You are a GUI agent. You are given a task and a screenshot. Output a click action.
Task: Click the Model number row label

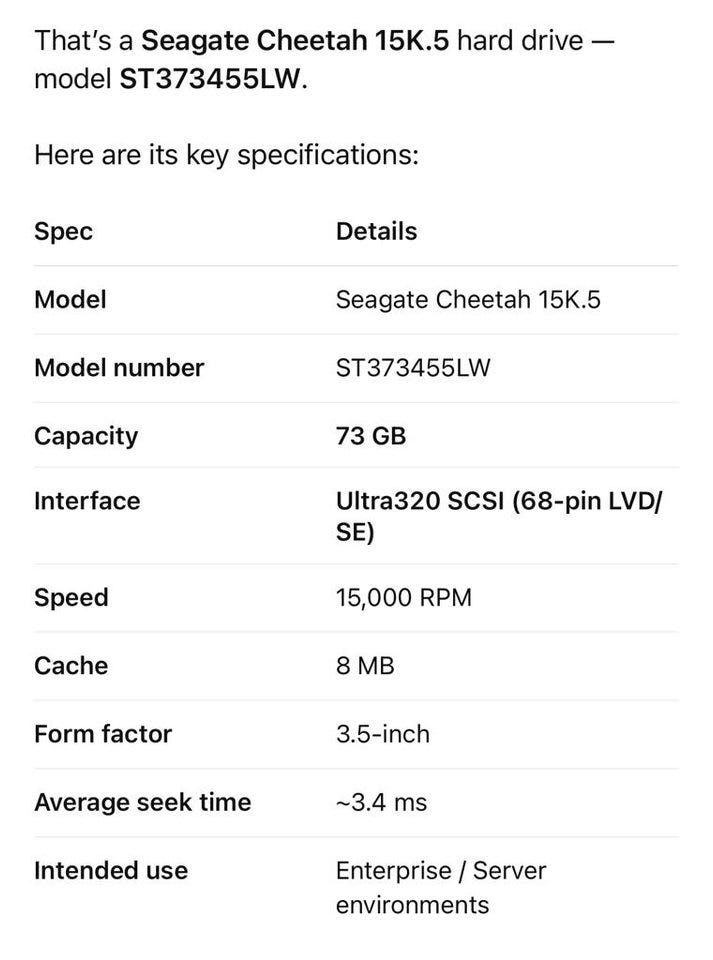click(x=118, y=368)
